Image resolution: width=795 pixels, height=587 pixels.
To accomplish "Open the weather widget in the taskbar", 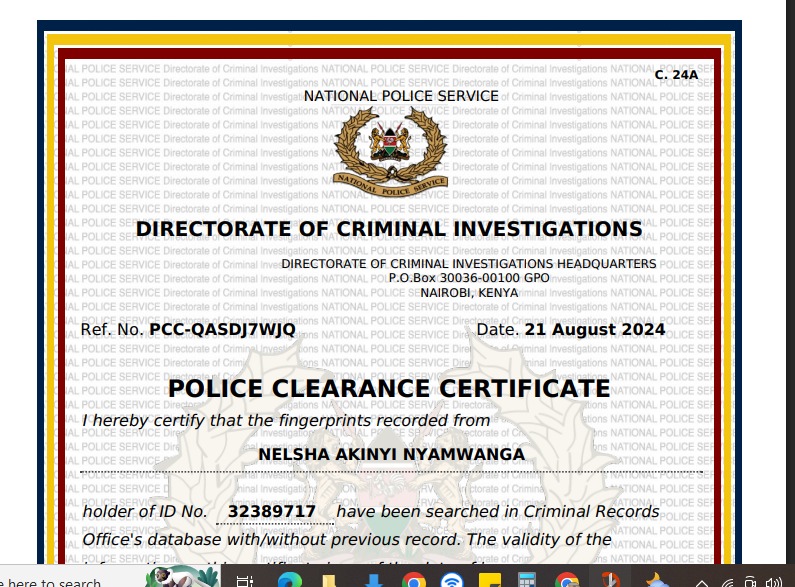I will coord(659,581).
